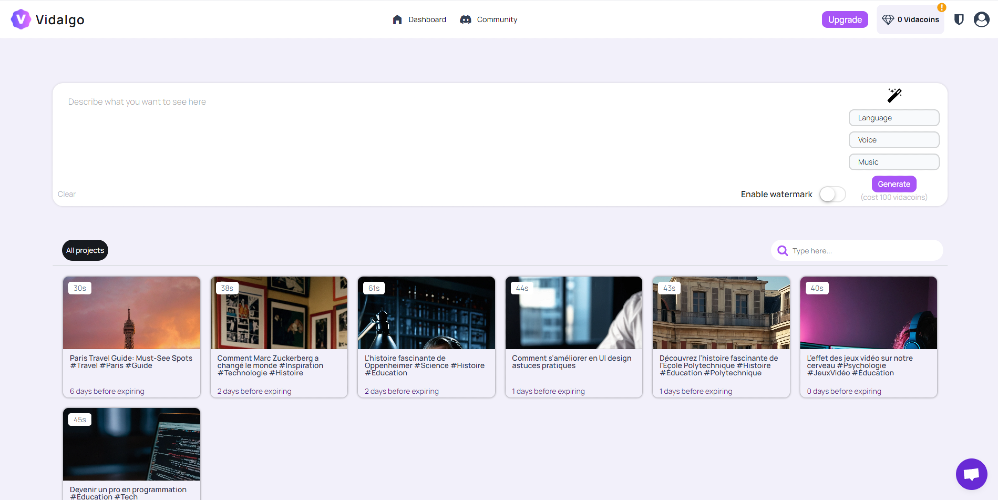Click the magic wand icon
The width and height of the screenshot is (998, 500).
tap(894, 95)
